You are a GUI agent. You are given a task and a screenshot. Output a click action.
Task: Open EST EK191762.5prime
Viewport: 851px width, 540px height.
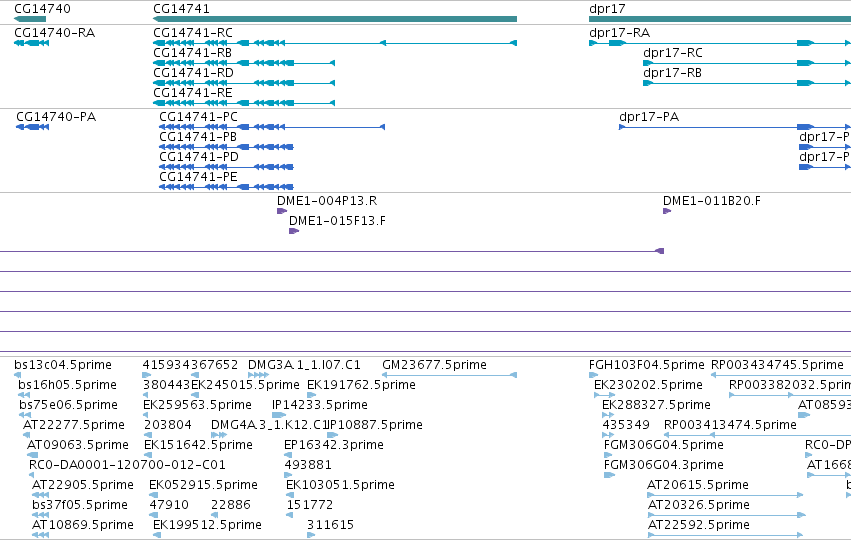361,385
